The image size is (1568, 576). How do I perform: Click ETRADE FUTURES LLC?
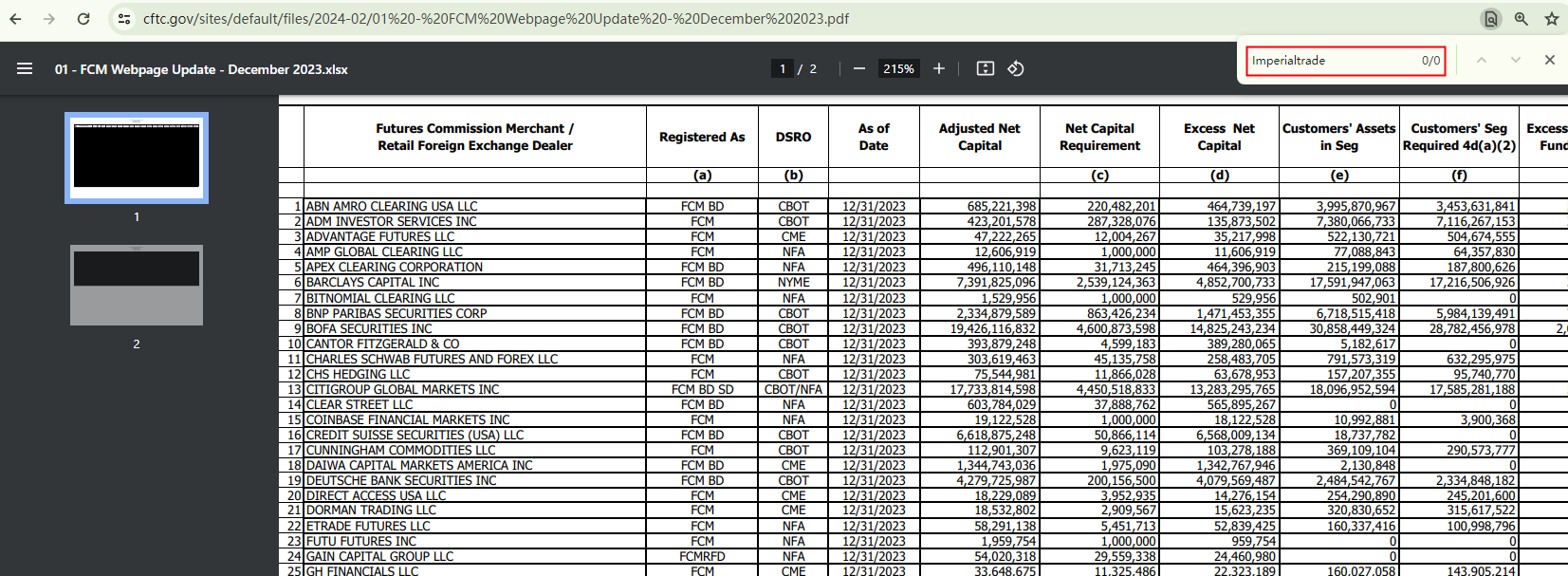click(x=368, y=526)
